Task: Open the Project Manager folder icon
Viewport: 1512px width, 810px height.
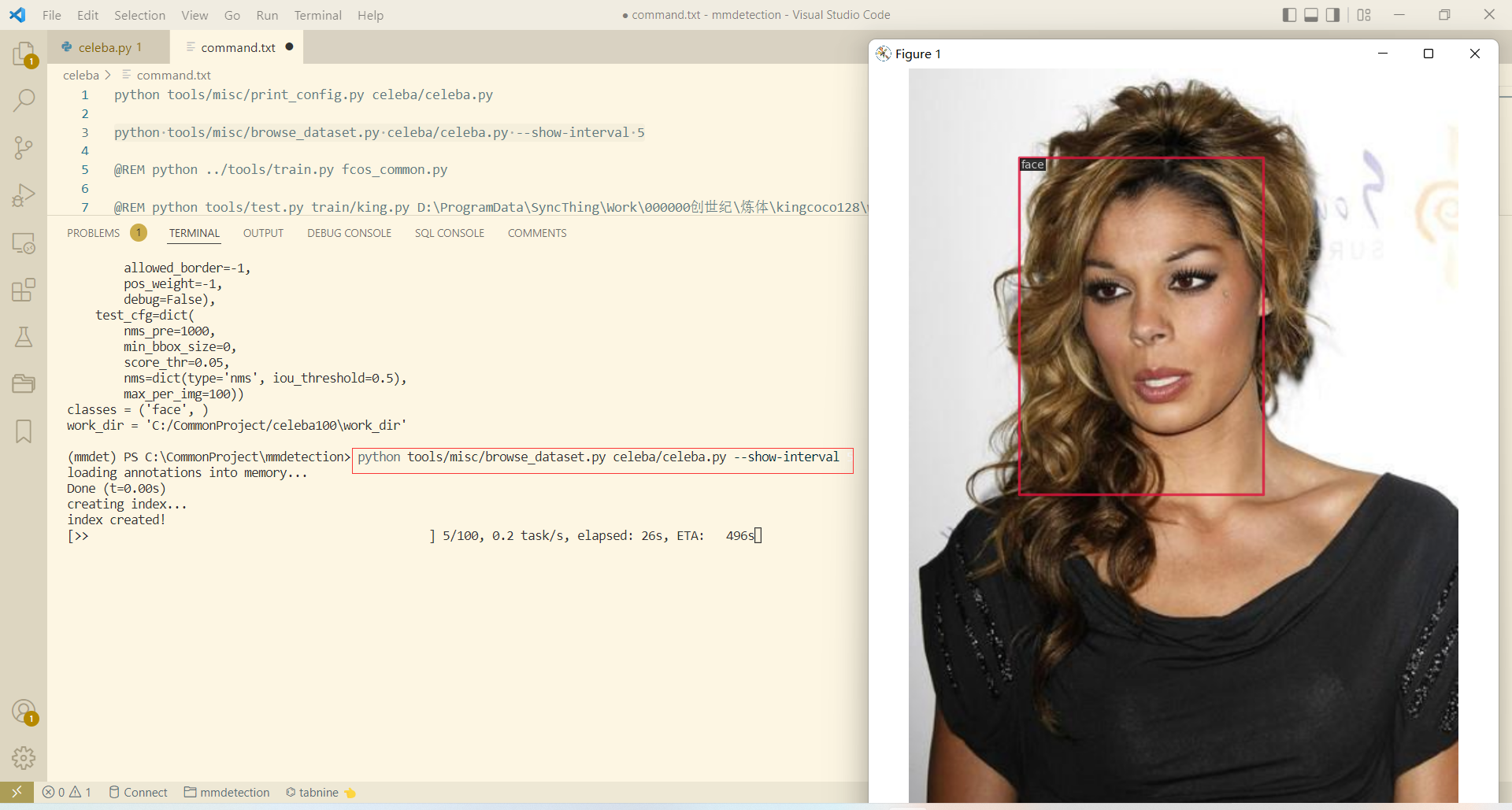Action: 24,383
